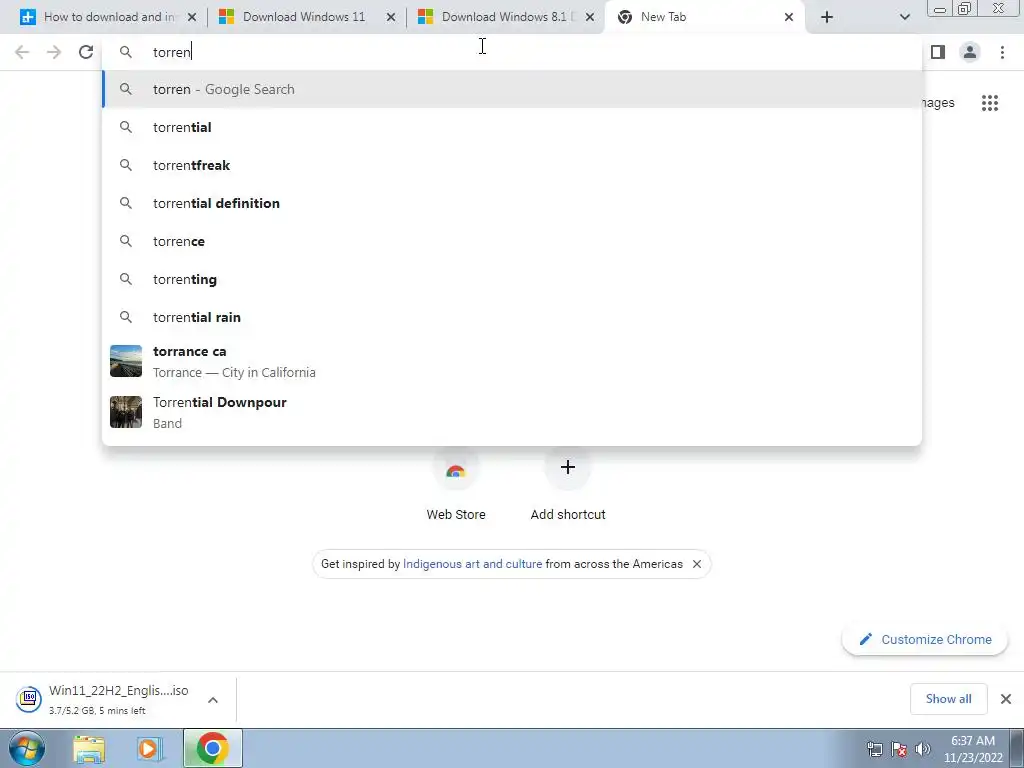Go forward using the forward arrow
This screenshot has width=1024, height=768.
[x=54, y=52]
